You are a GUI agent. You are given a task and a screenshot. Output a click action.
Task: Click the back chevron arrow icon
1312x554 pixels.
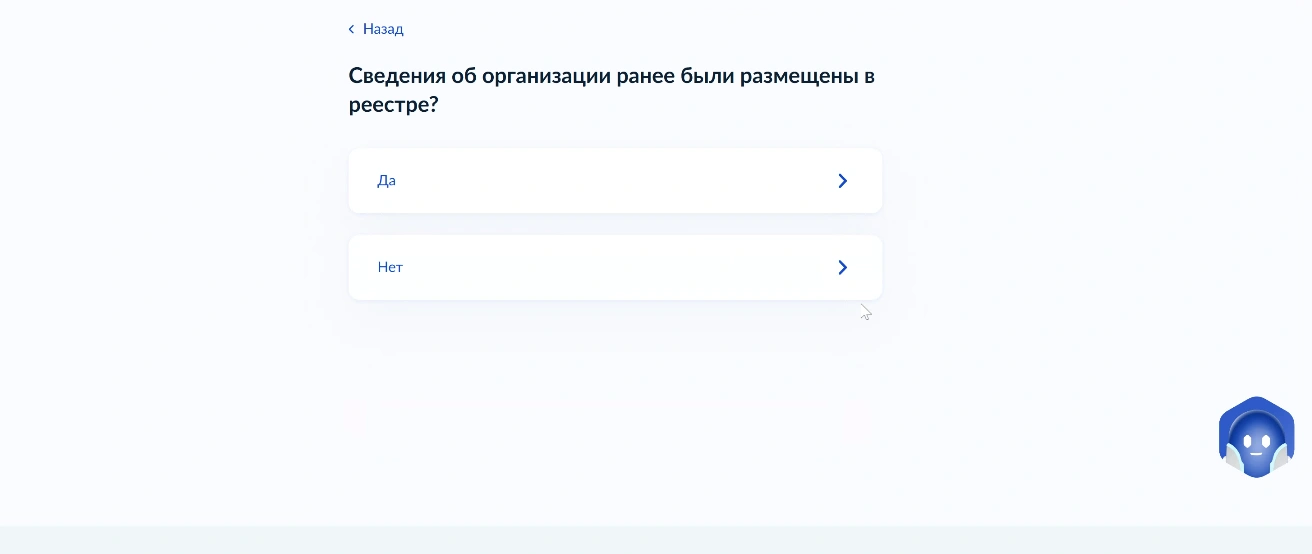click(x=351, y=29)
